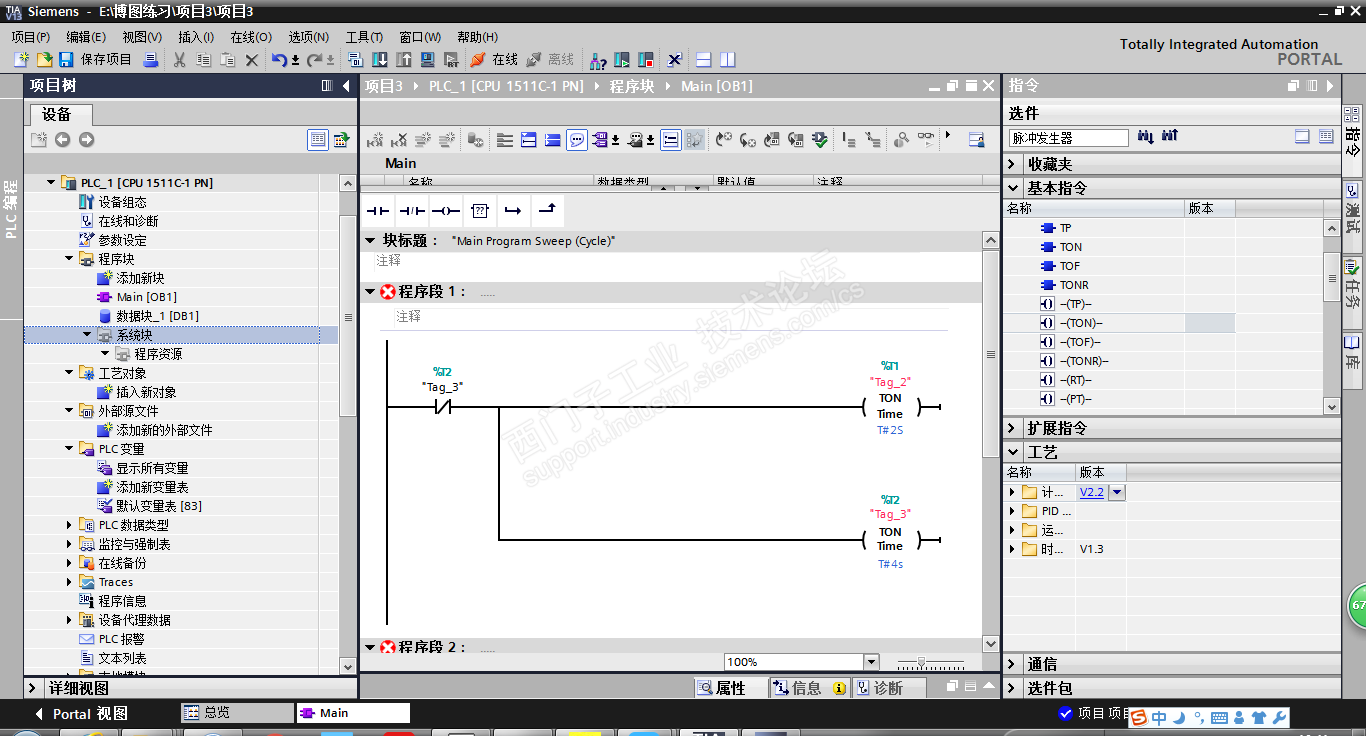Click the delete X icon in main toolbar
The image size is (1366, 736).
(x=252, y=60)
